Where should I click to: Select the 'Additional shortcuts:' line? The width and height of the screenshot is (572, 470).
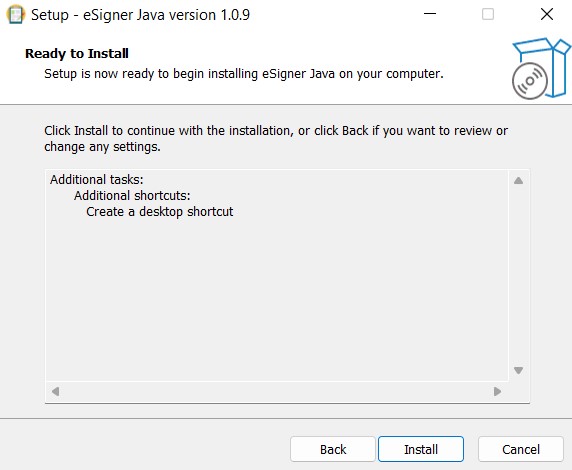(132, 196)
